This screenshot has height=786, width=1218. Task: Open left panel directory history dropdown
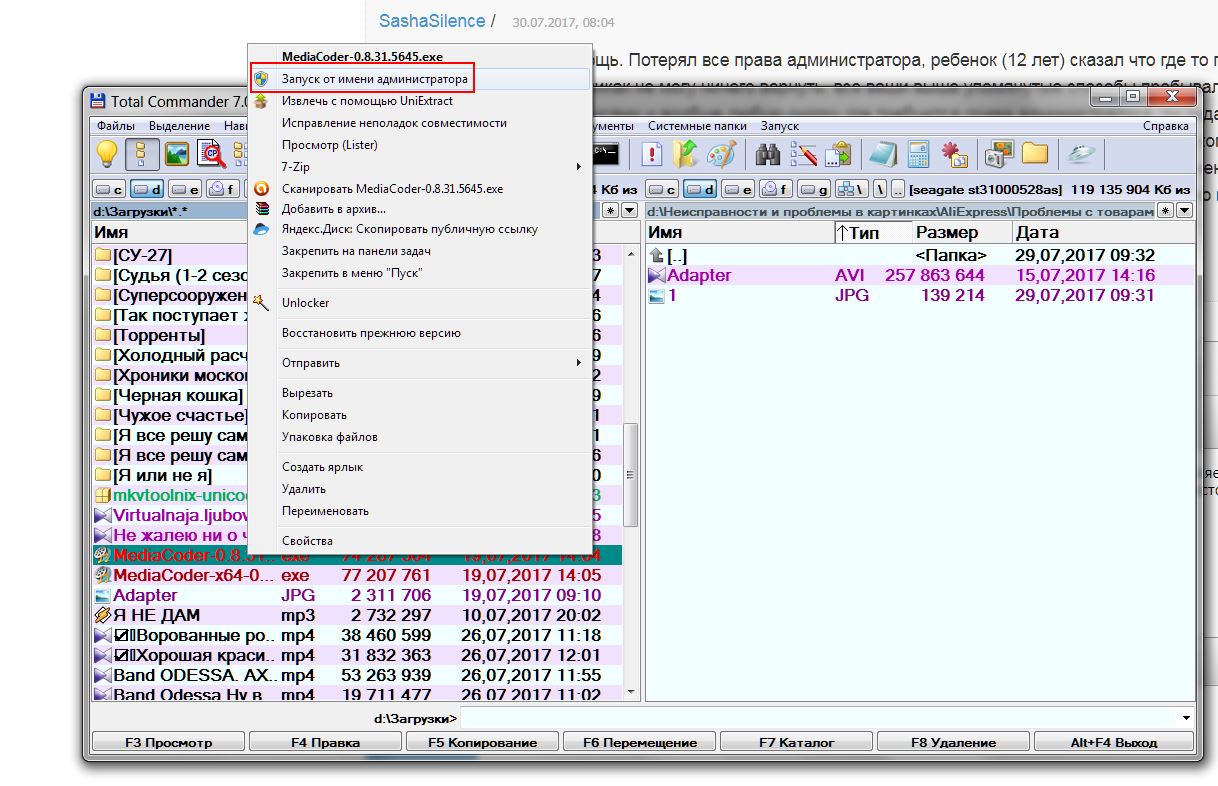pyautogui.click(x=630, y=210)
